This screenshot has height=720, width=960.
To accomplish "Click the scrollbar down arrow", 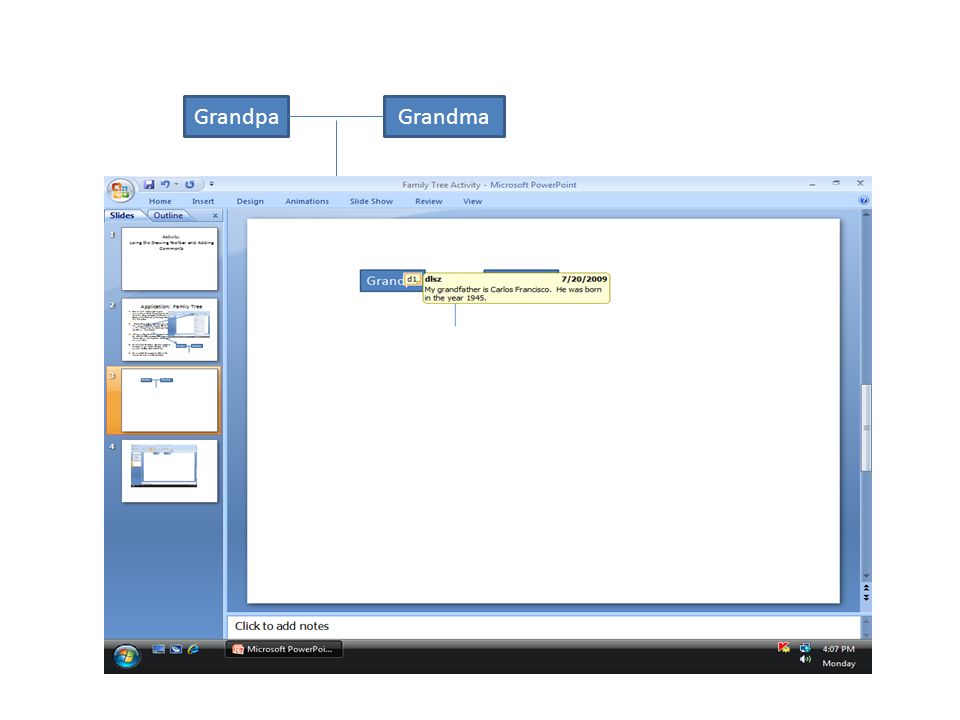I will (x=866, y=576).
